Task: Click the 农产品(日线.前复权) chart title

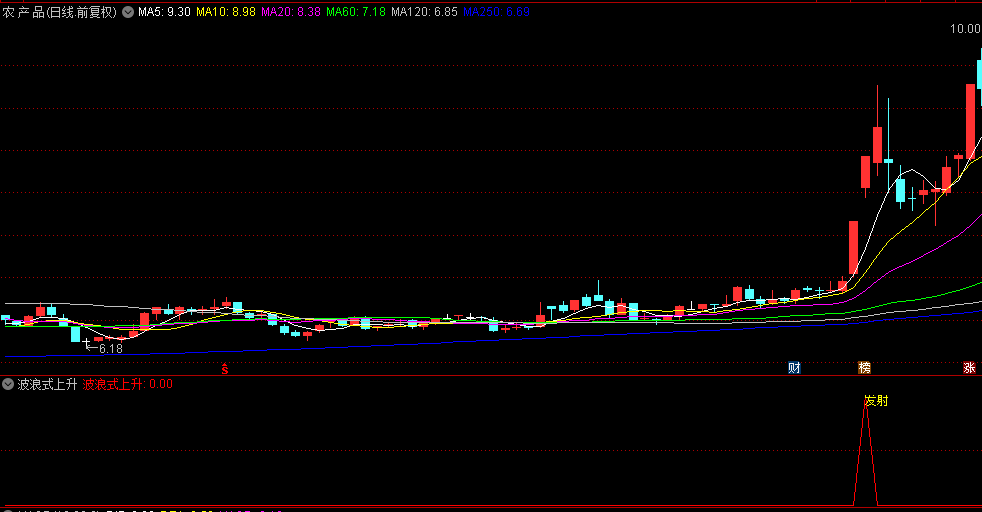Action: (x=59, y=12)
